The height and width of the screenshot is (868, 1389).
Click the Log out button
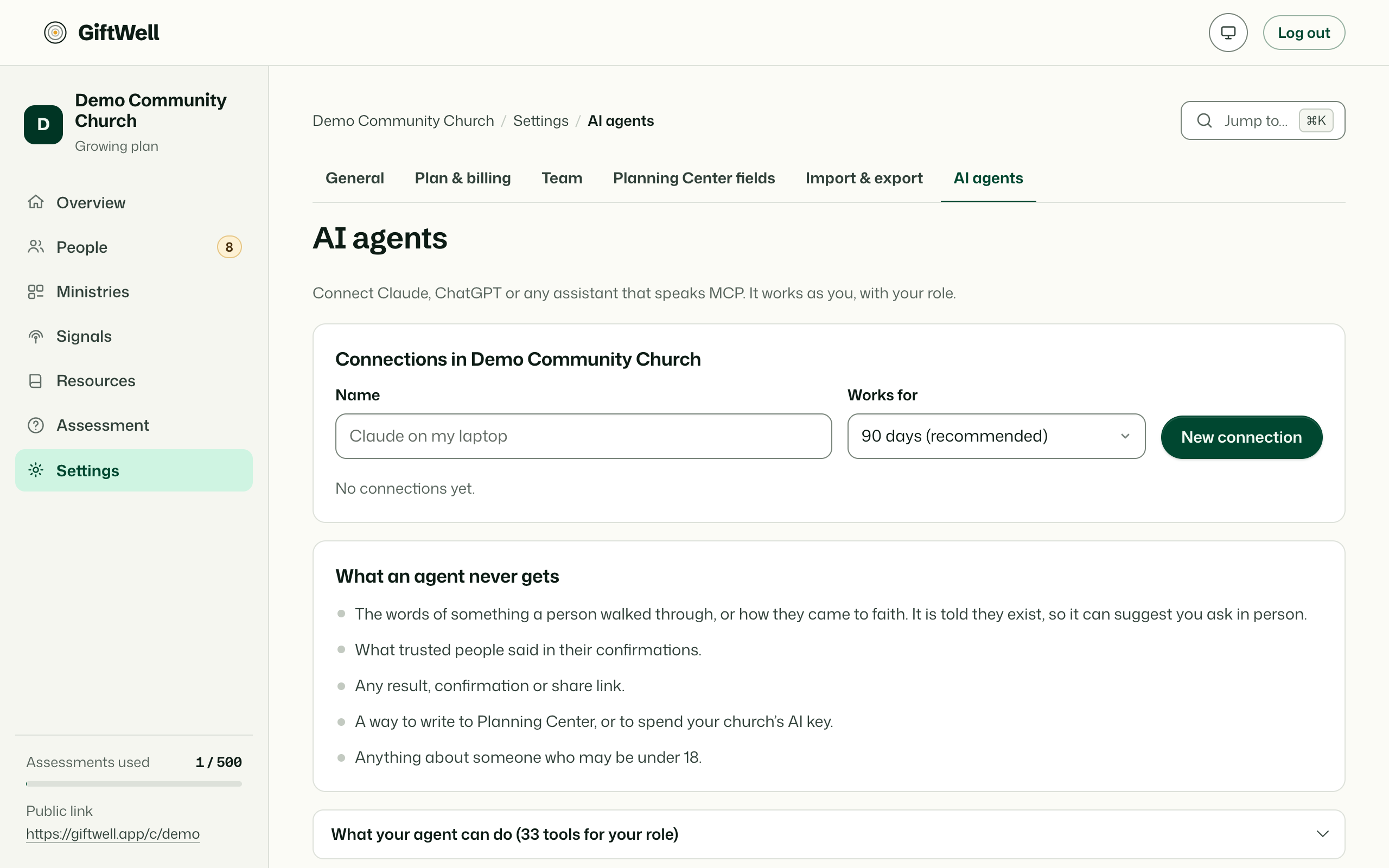pyautogui.click(x=1303, y=33)
